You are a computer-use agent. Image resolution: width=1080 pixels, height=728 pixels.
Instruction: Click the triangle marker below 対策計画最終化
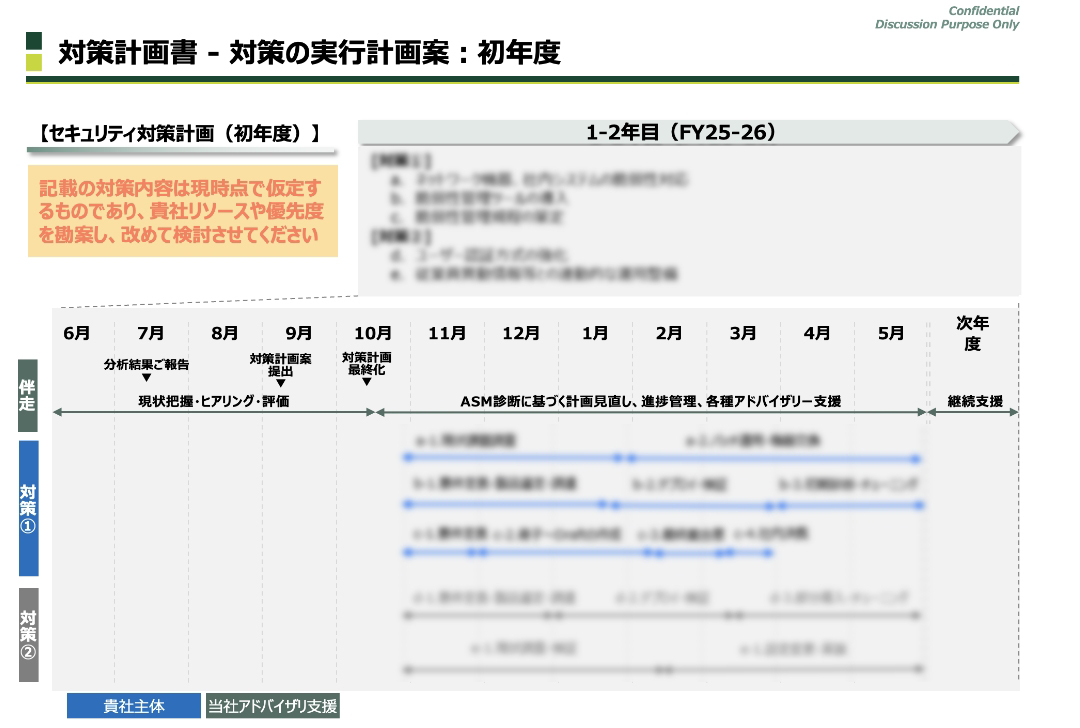click(x=366, y=382)
